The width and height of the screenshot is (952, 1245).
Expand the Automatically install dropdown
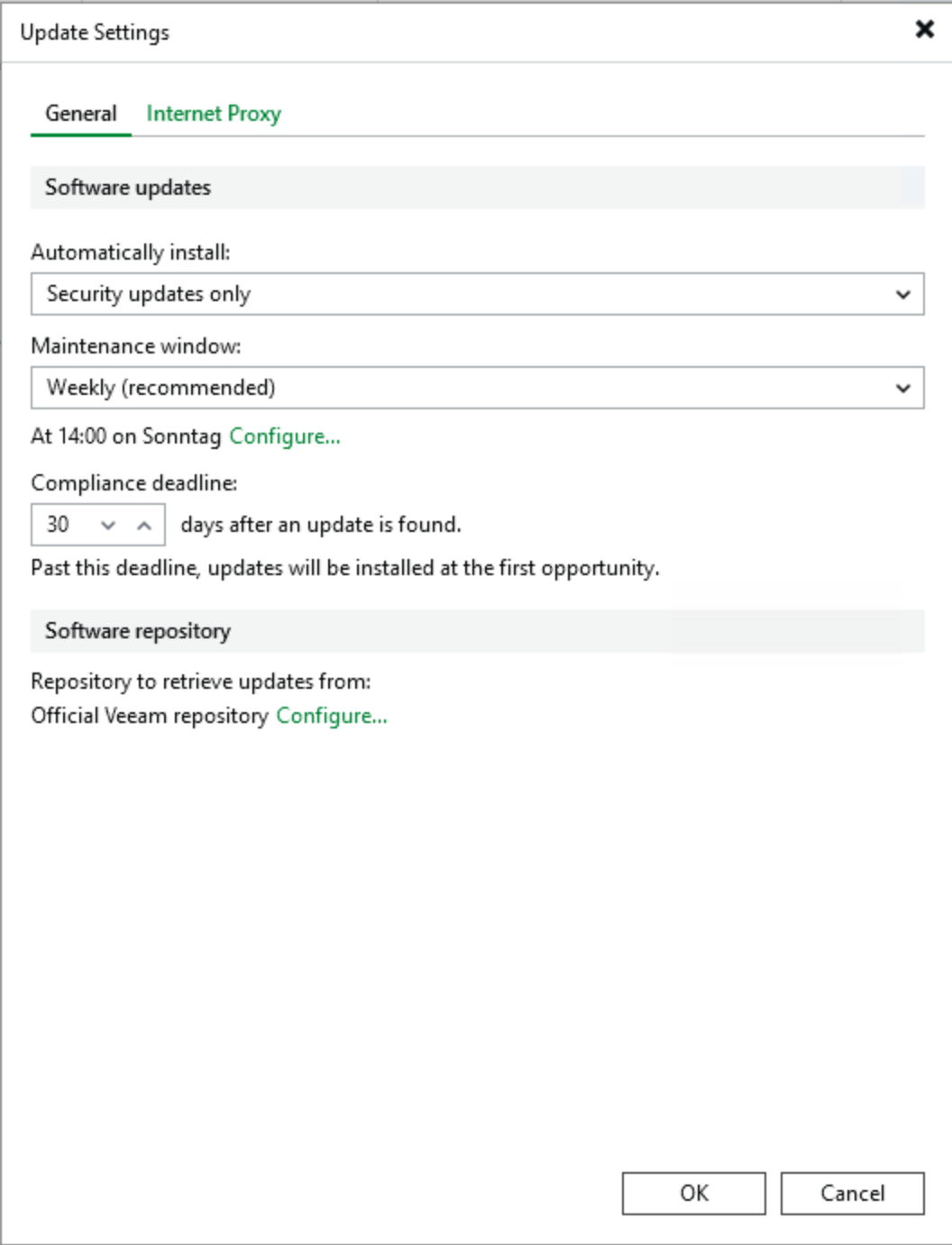click(x=477, y=295)
